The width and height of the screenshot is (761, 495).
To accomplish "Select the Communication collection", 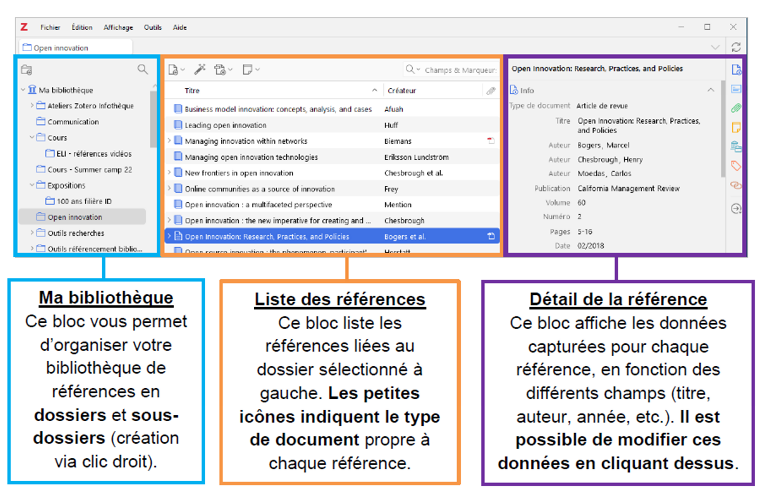I will pyautogui.click(x=73, y=122).
